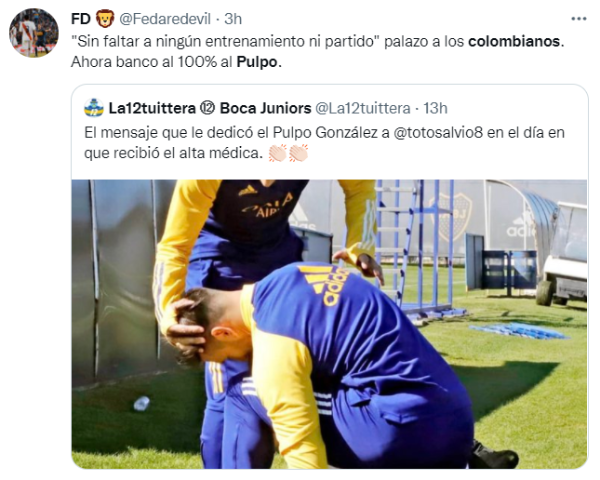This screenshot has width=600, height=480.
Task: Click the second clapping hands emoji
Action: click(298, 153)
